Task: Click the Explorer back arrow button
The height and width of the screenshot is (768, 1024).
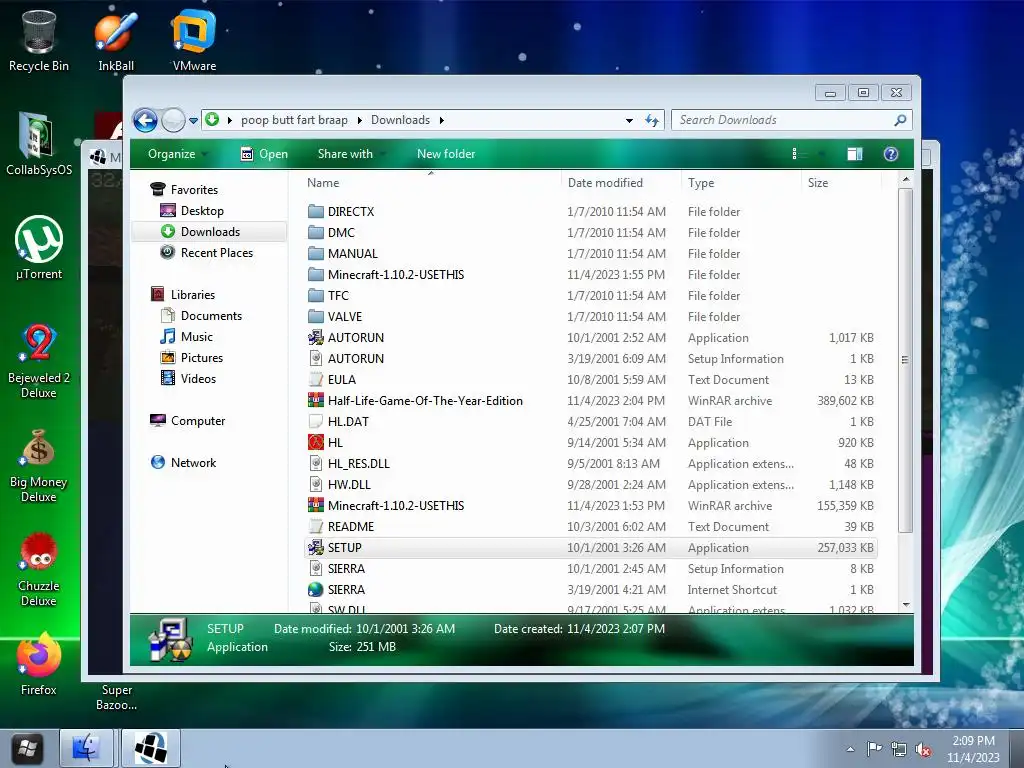Action: [145, 120]
